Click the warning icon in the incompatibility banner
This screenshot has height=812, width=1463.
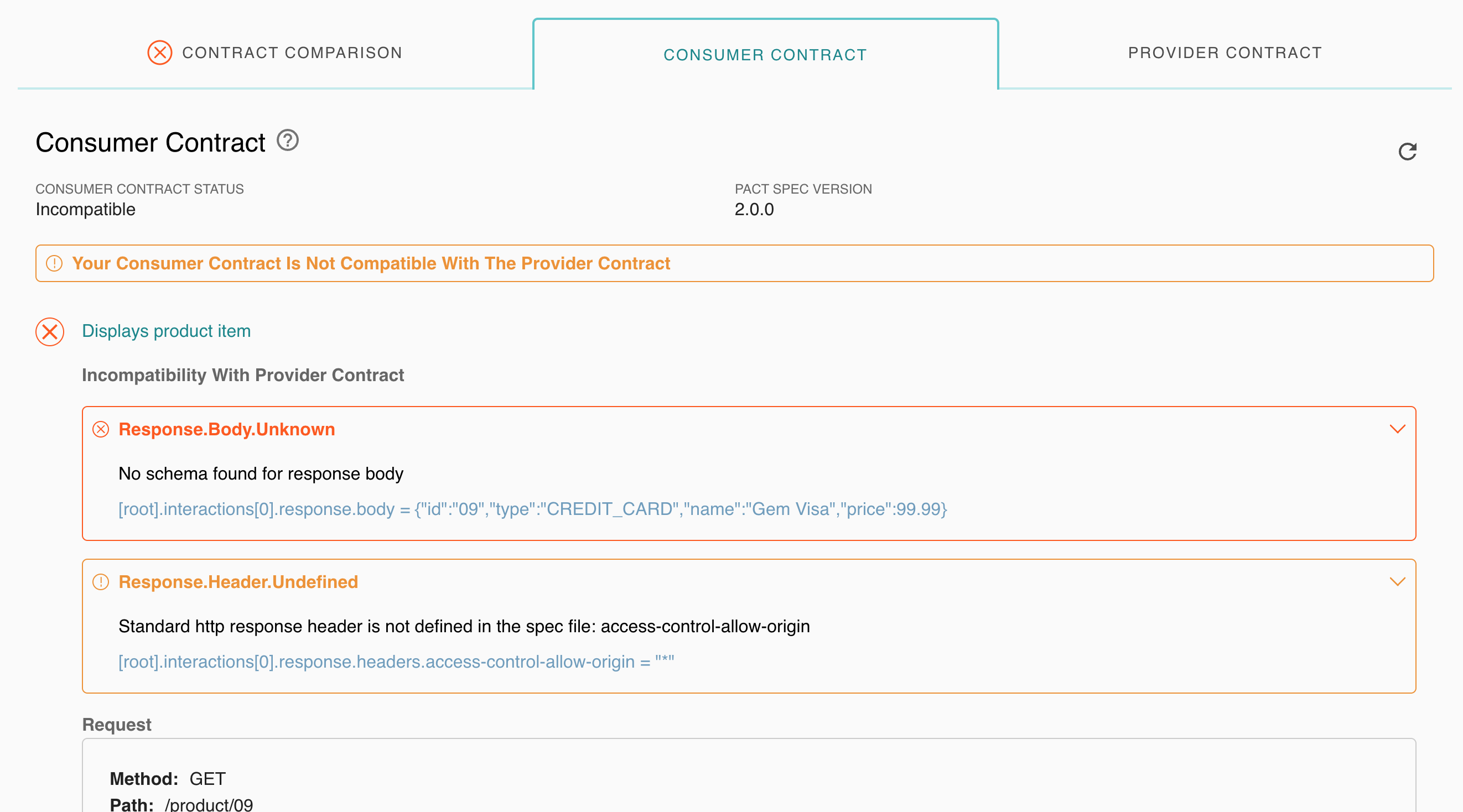pos(55,263)
